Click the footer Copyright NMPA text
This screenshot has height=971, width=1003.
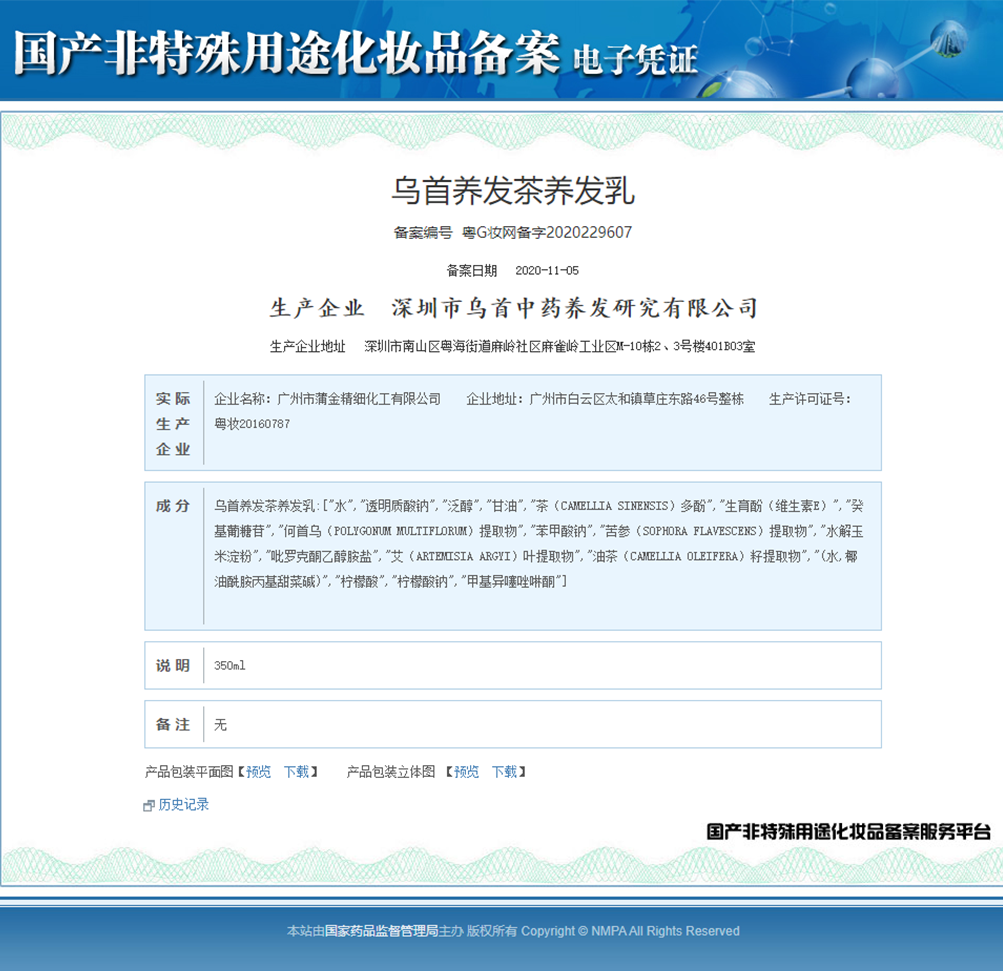pyautogui.click(x=630, y=931)
